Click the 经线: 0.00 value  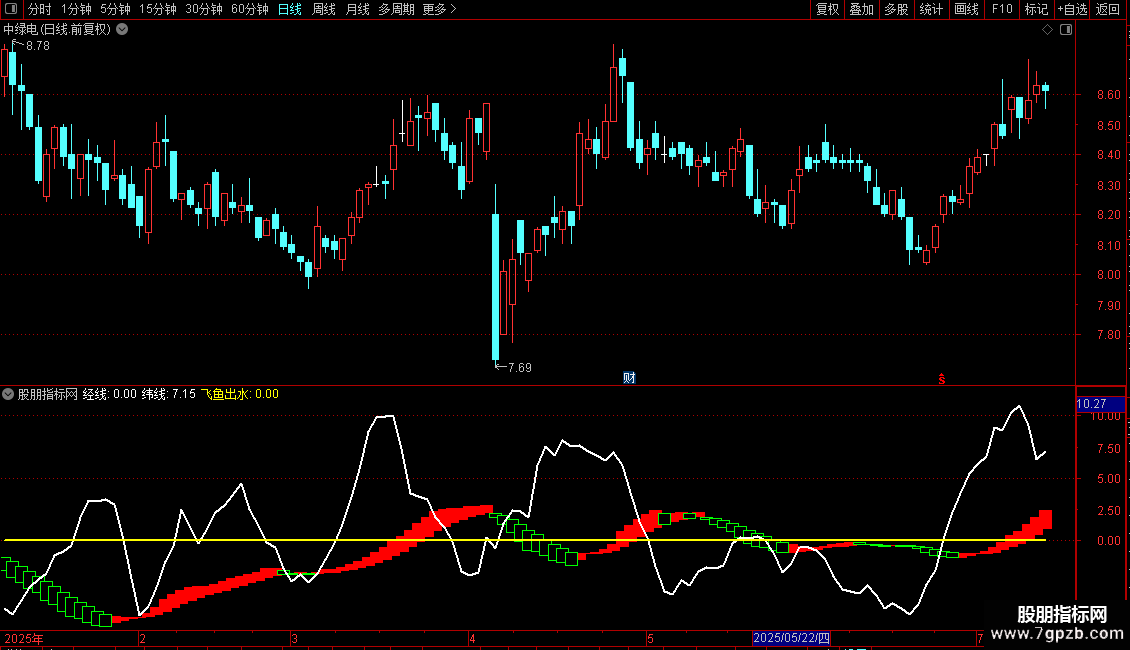(x=110, y=394)
